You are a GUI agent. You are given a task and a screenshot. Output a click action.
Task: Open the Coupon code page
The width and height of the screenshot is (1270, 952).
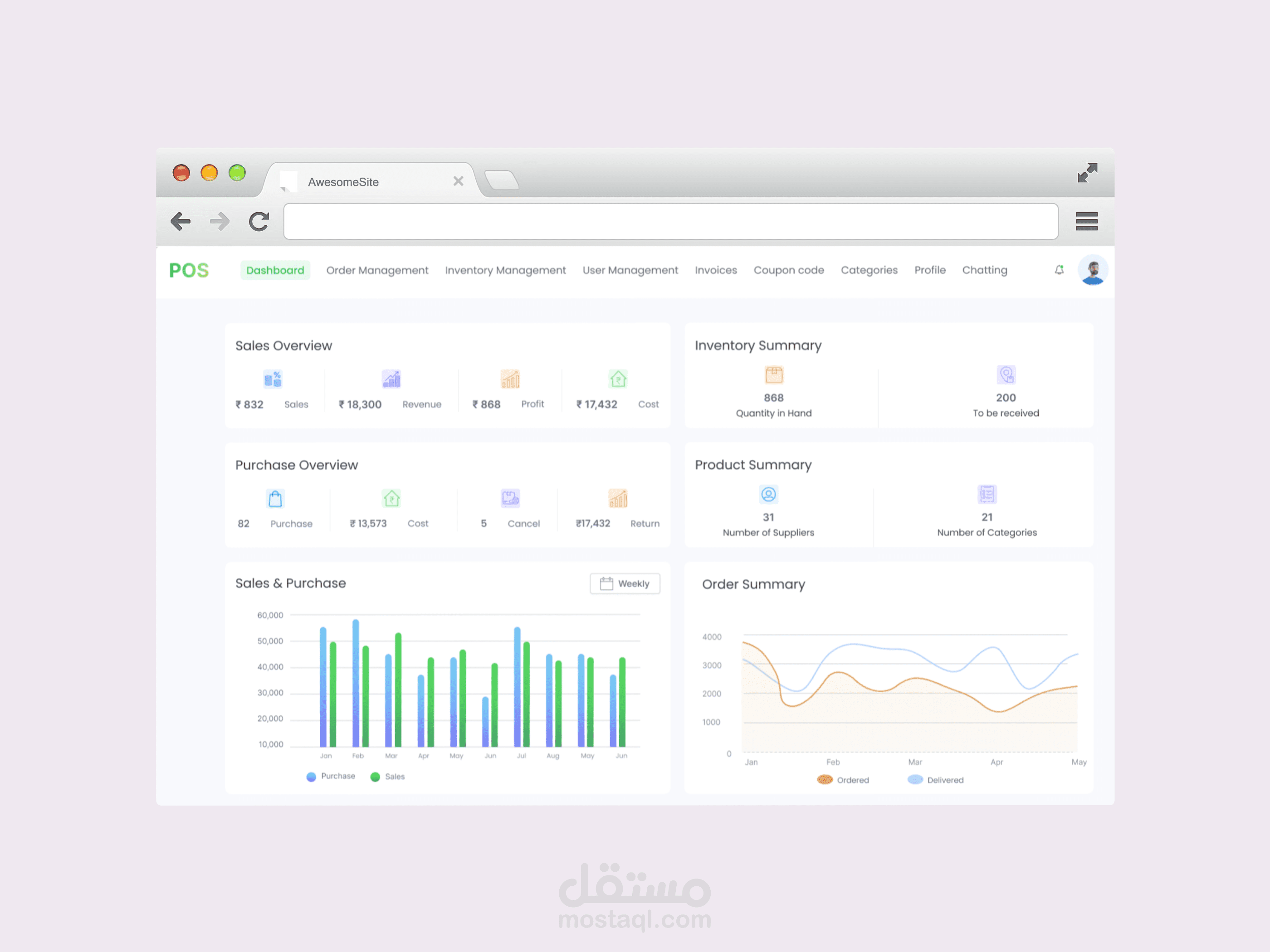(x=788, y=270)
